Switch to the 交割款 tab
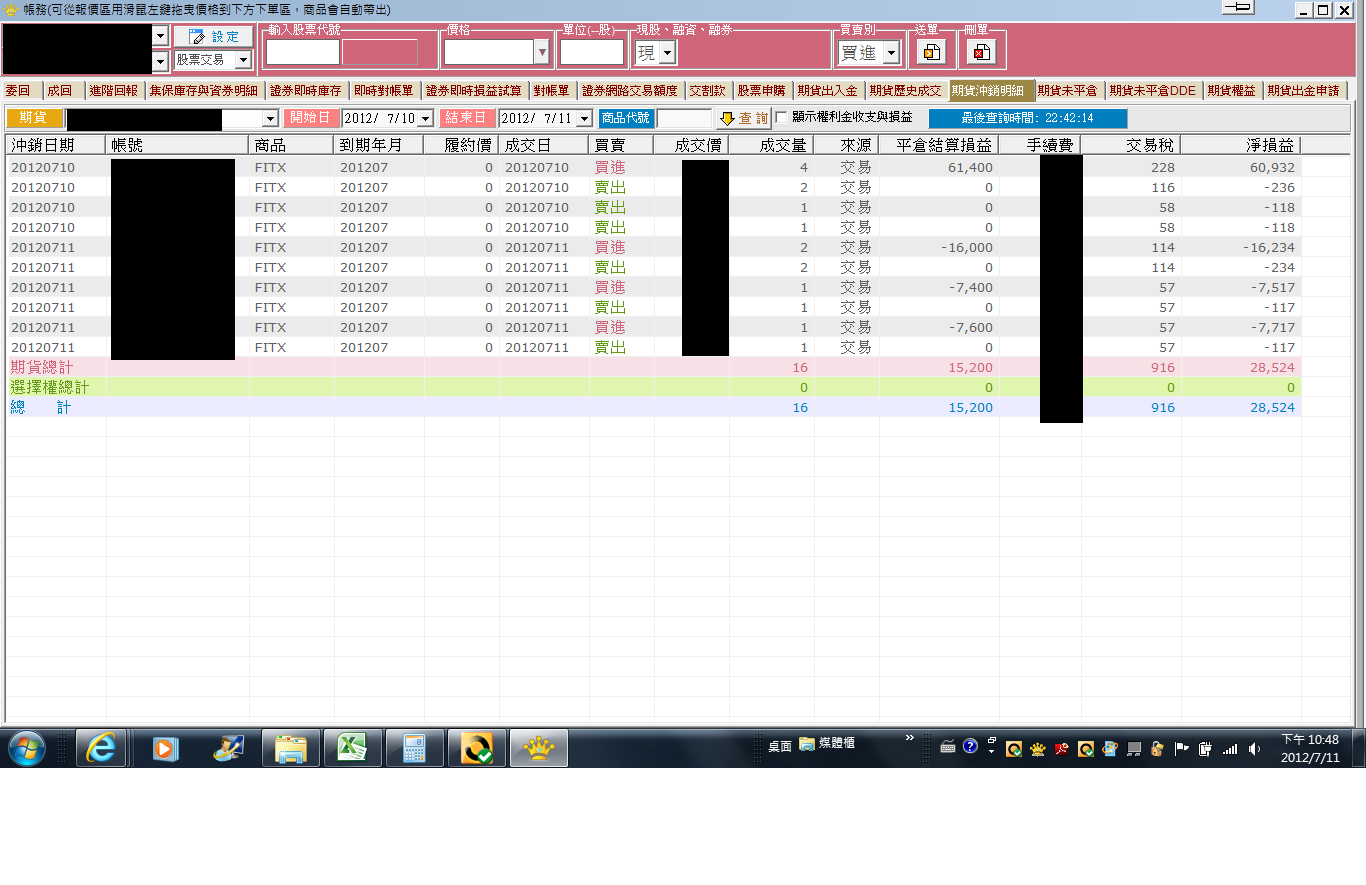The image size is (1366, 885). click(x=708, y=90)
